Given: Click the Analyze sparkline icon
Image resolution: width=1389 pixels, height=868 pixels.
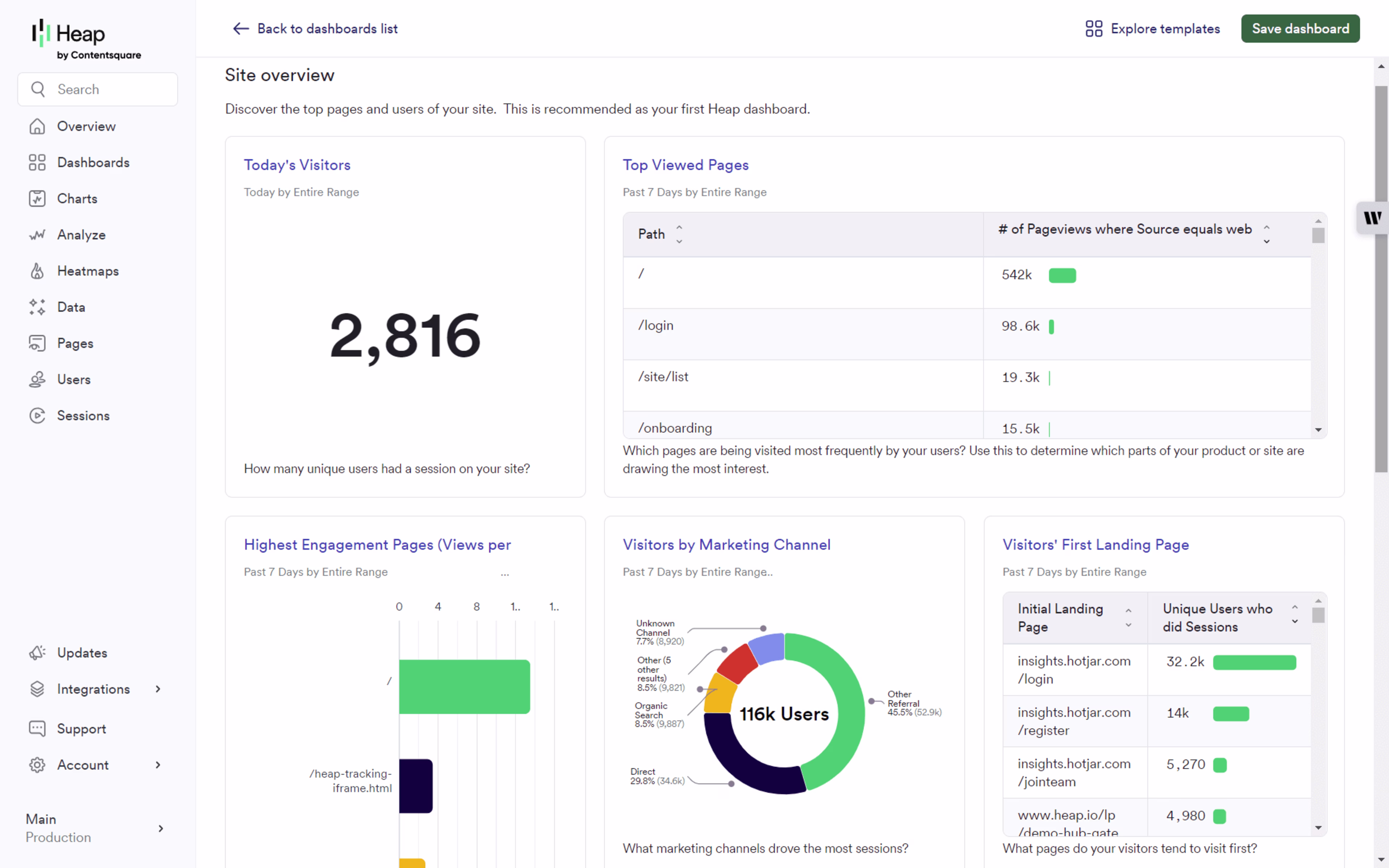Looking at the screenshot, I should [37, 235].
